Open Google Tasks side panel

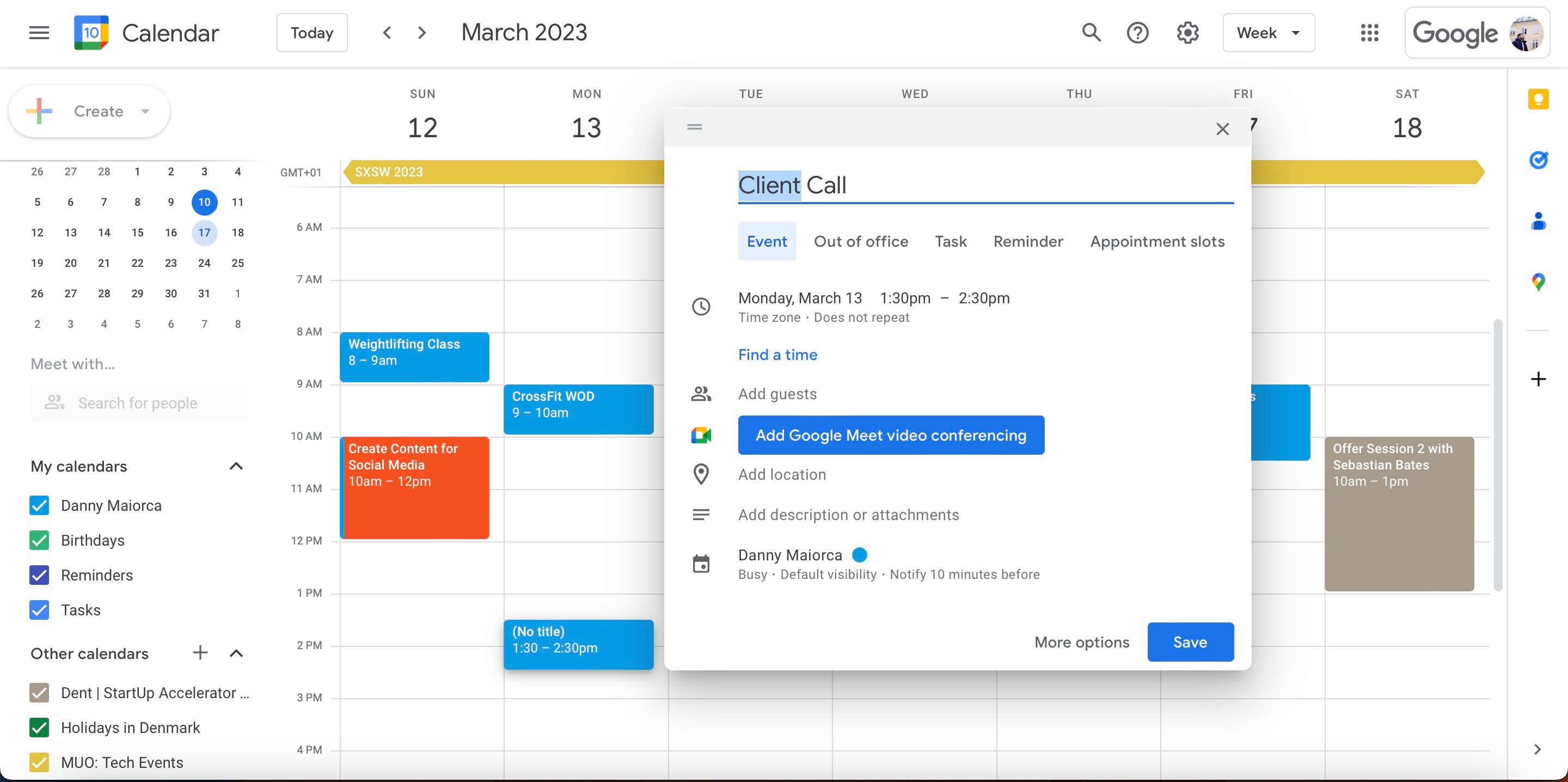pyautogui.click(x=1538, y=160)
